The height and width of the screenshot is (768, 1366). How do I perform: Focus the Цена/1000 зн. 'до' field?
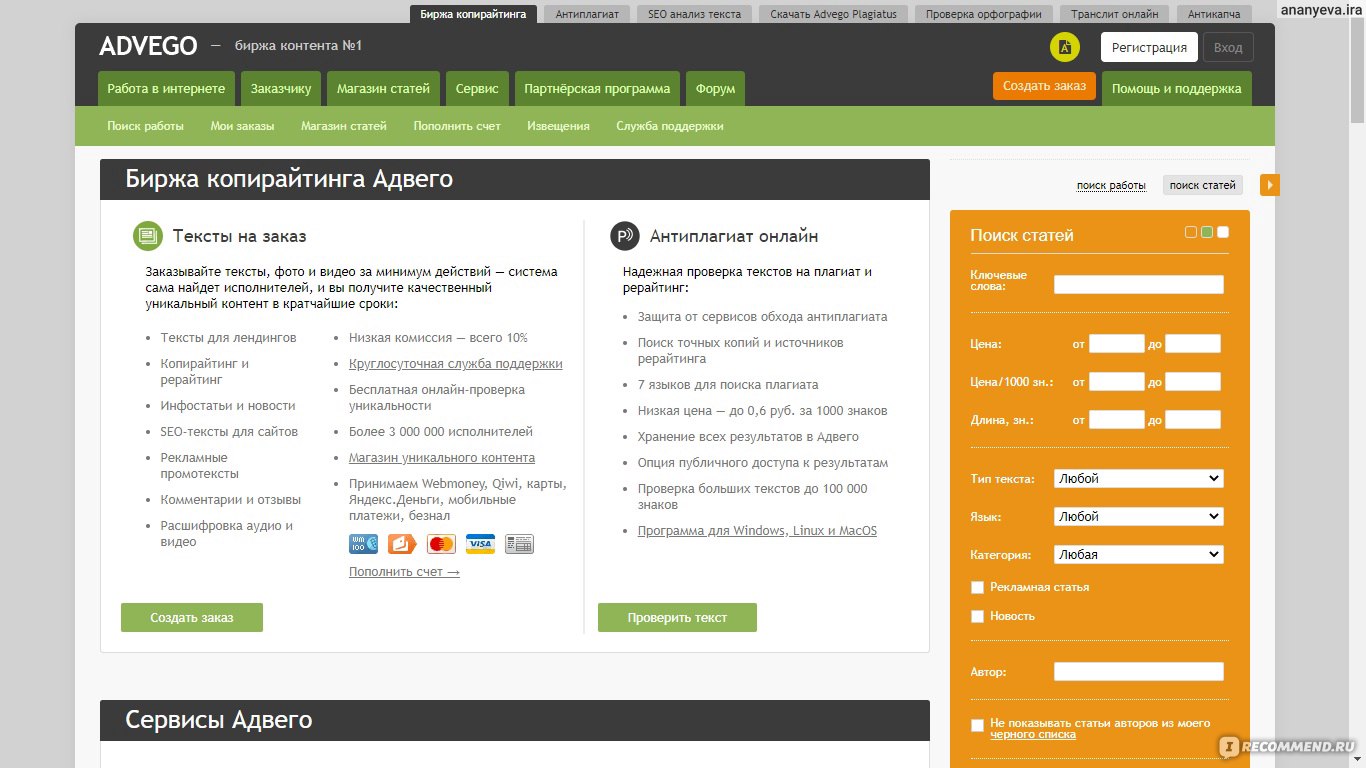[1193, 382]
